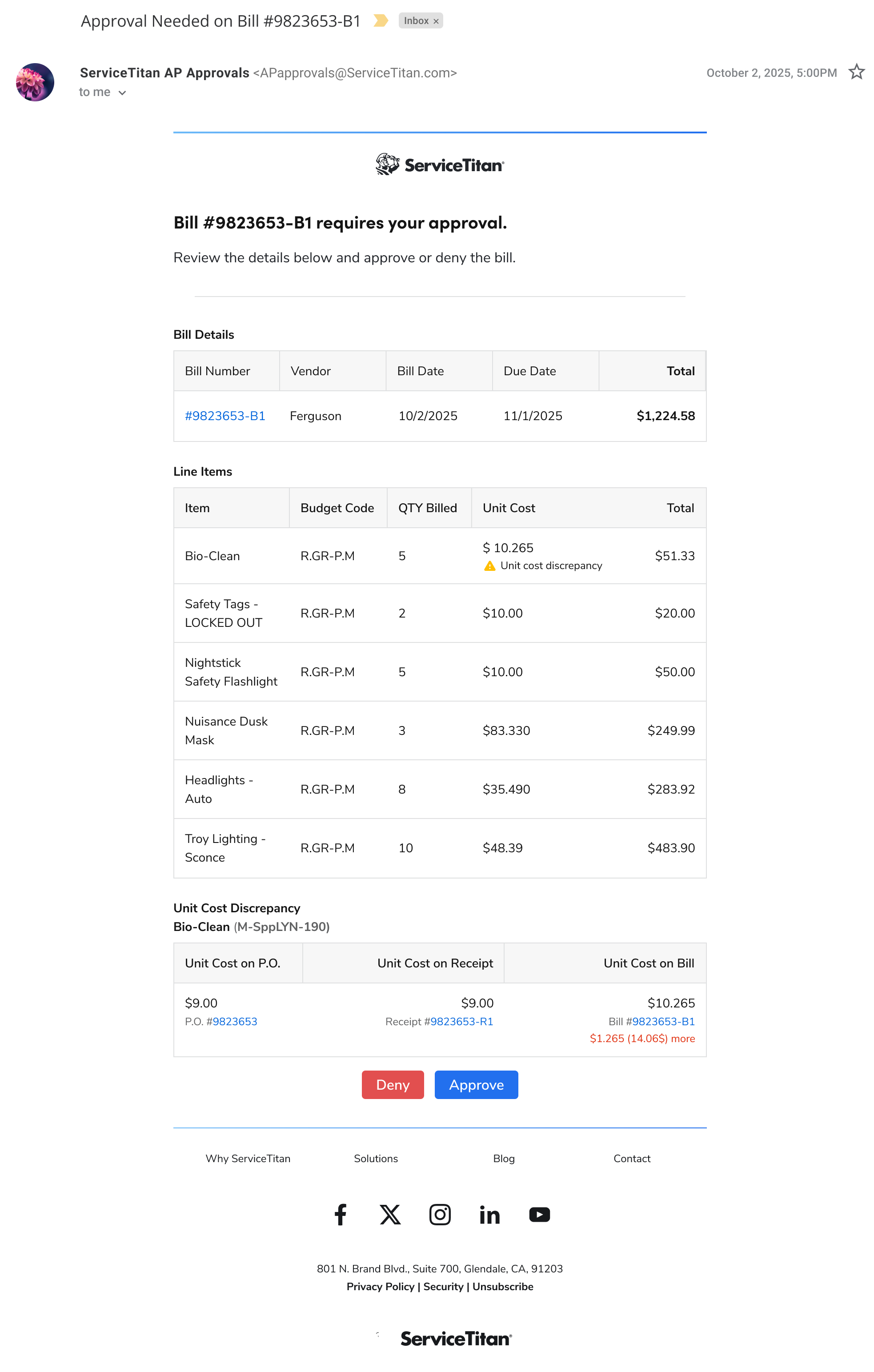Open the YouTube social icon

540,1215
